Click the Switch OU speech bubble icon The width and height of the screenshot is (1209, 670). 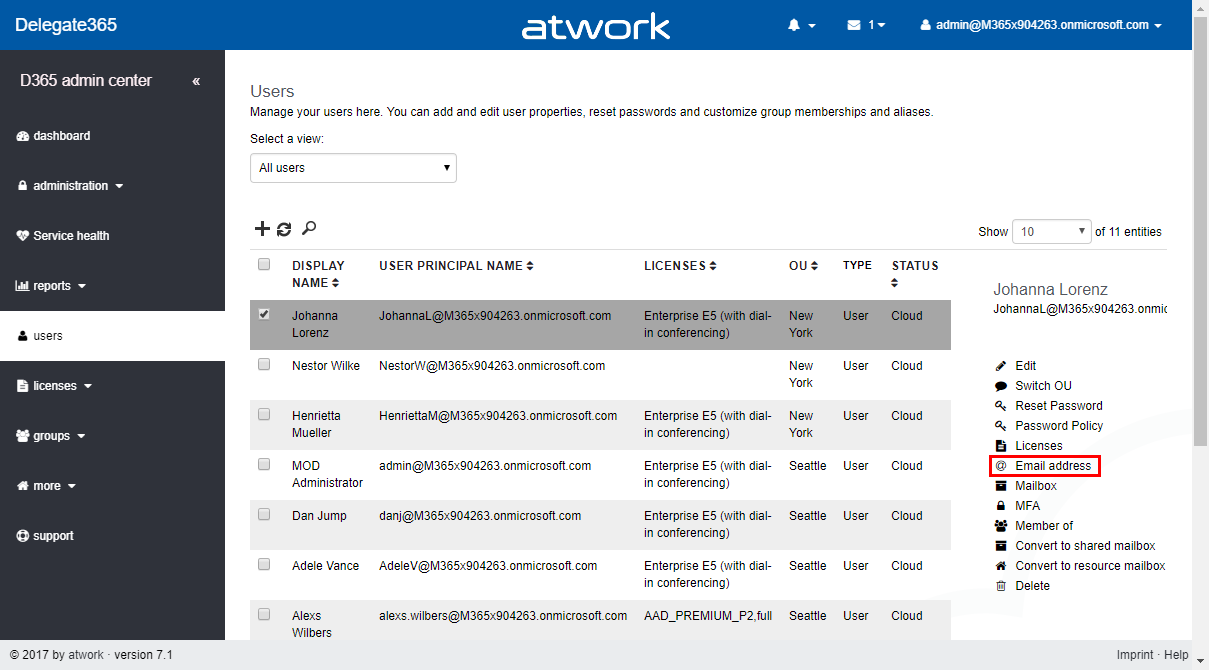point(1000,386)
